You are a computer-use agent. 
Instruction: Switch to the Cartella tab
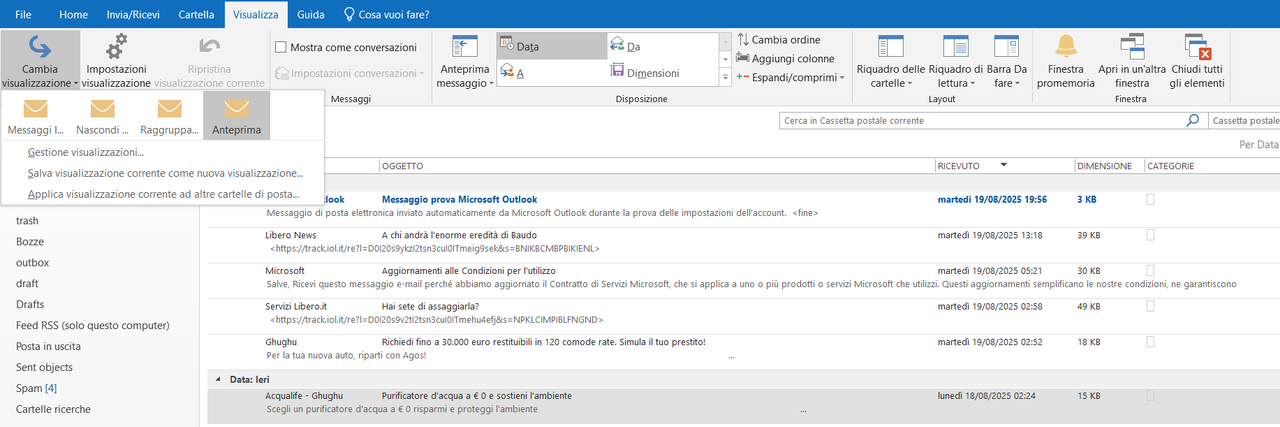(x=196, y=14)
